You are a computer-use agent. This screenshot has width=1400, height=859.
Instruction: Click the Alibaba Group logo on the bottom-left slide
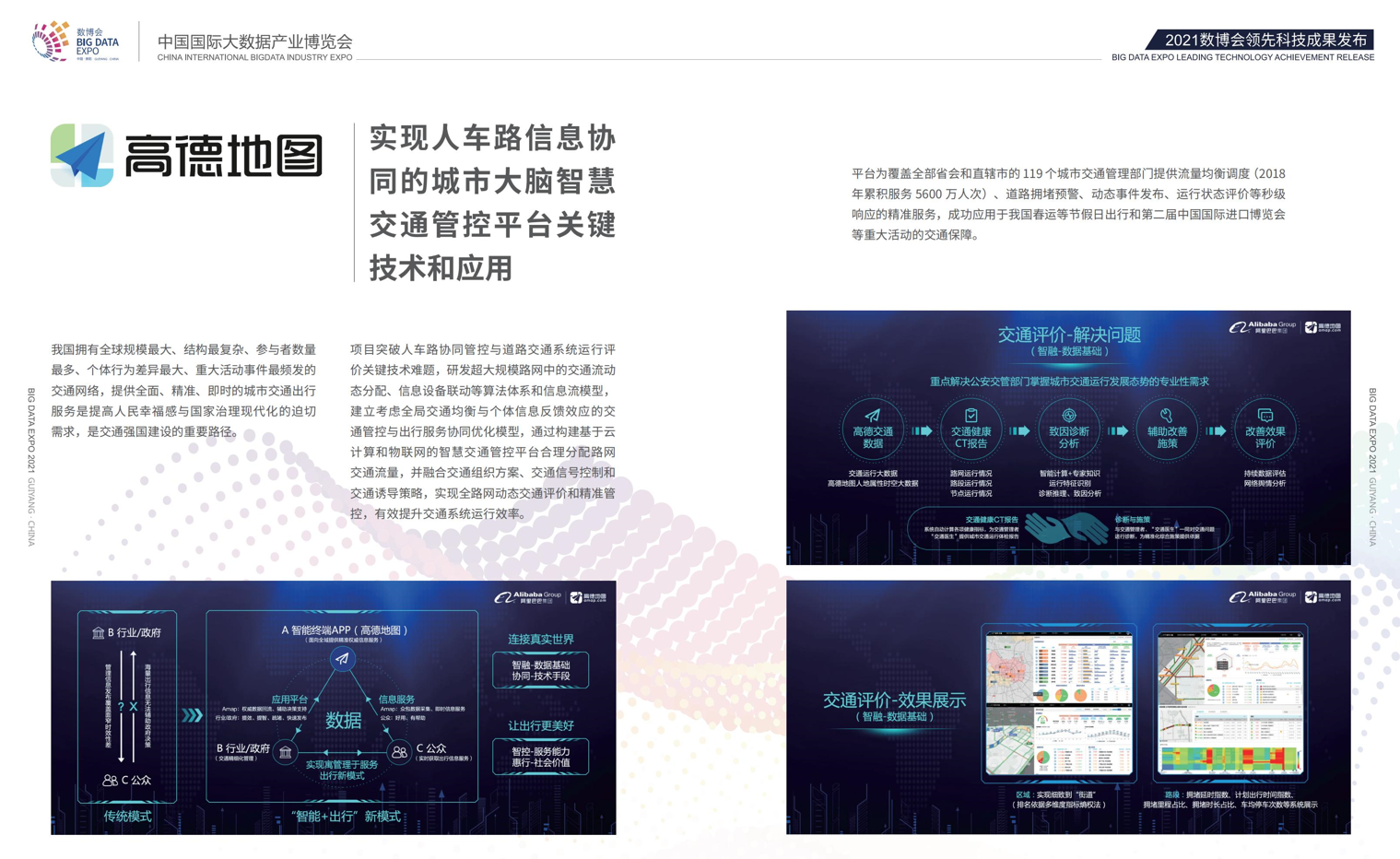pyautogui.click(x=528, y=597)
